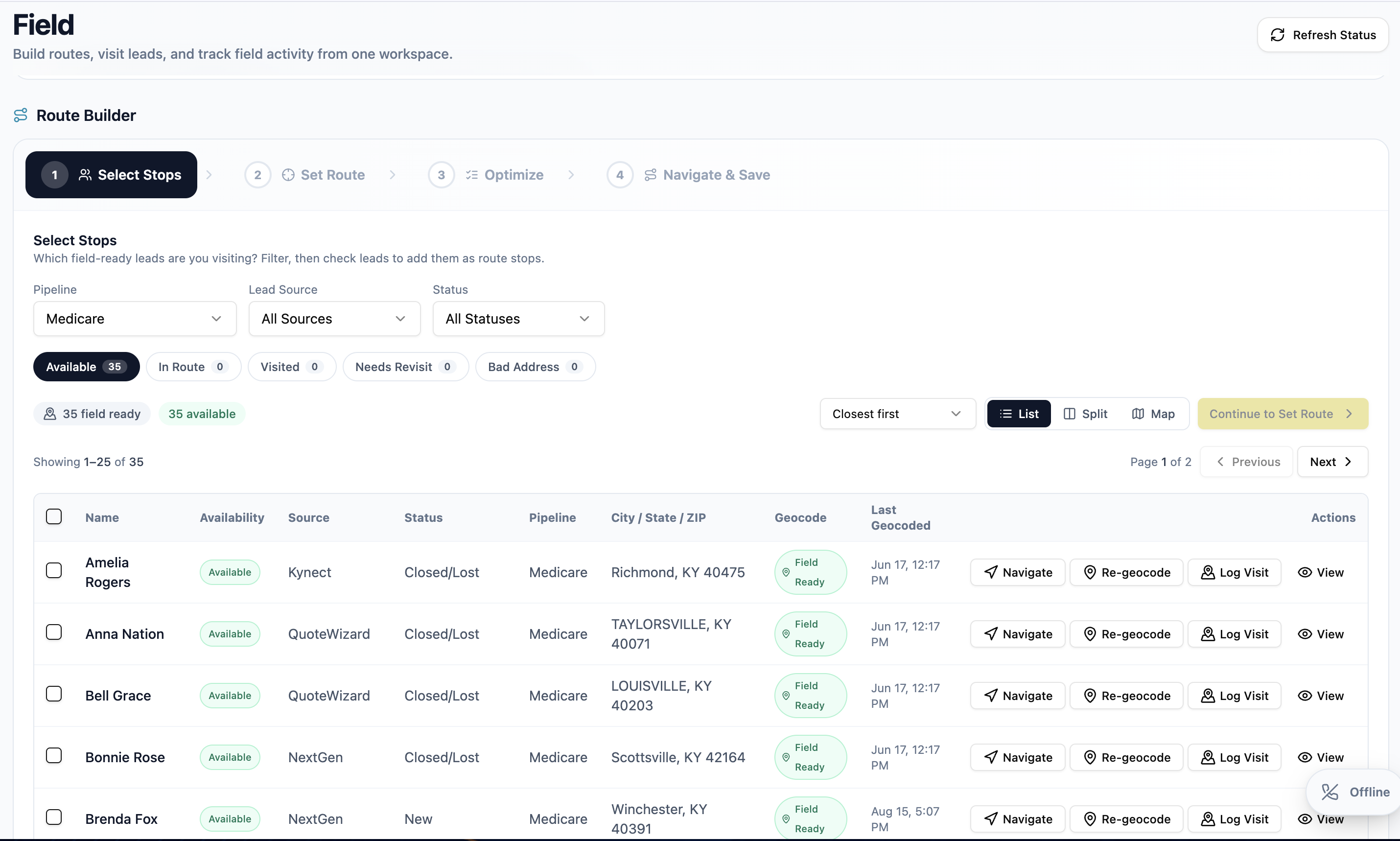Show Bad Address leads
Image resolution: width=1400 pixels, height=841 pixels.
[x=536, y=367]
